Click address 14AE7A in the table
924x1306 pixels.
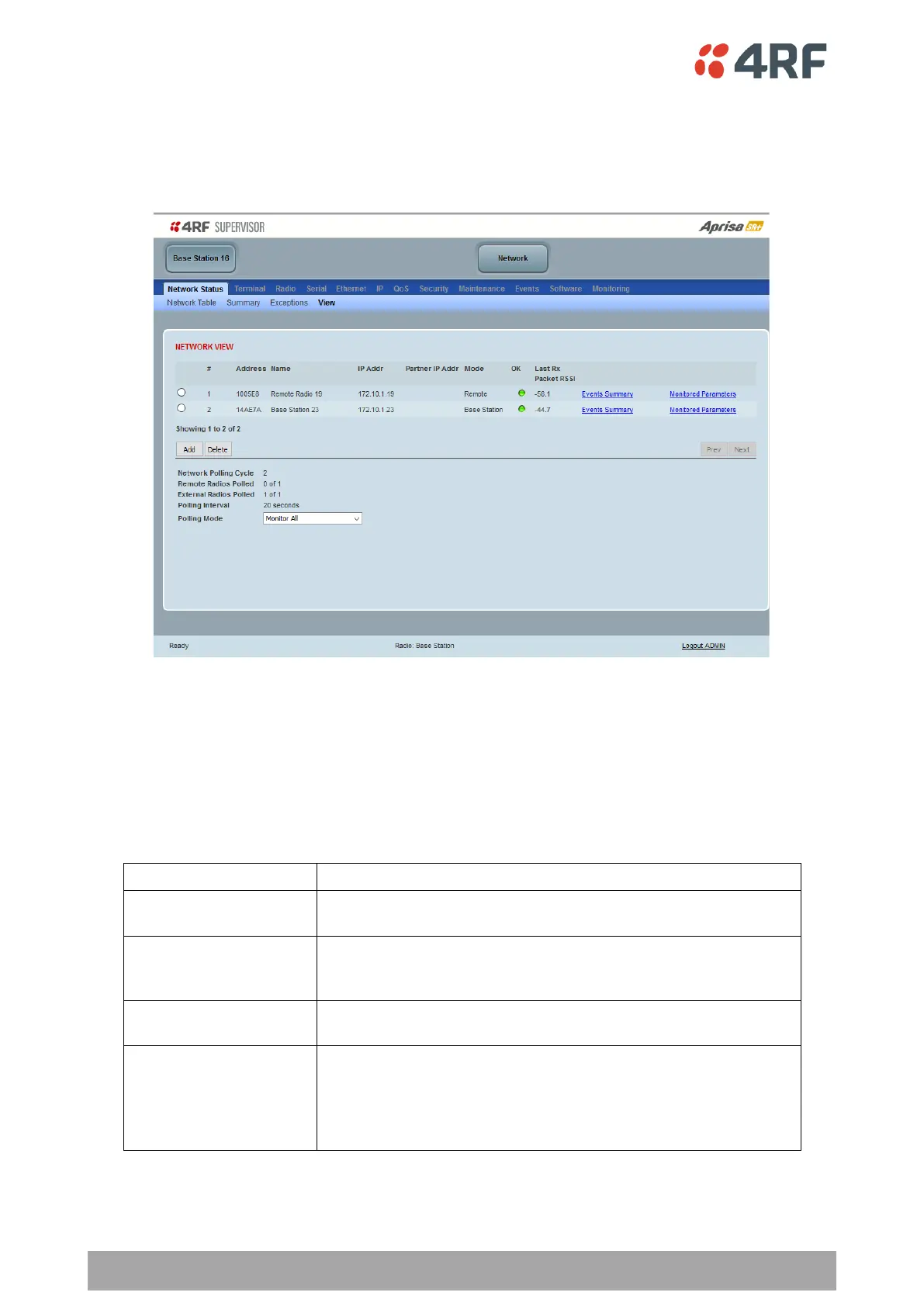[x=249, y=410]
